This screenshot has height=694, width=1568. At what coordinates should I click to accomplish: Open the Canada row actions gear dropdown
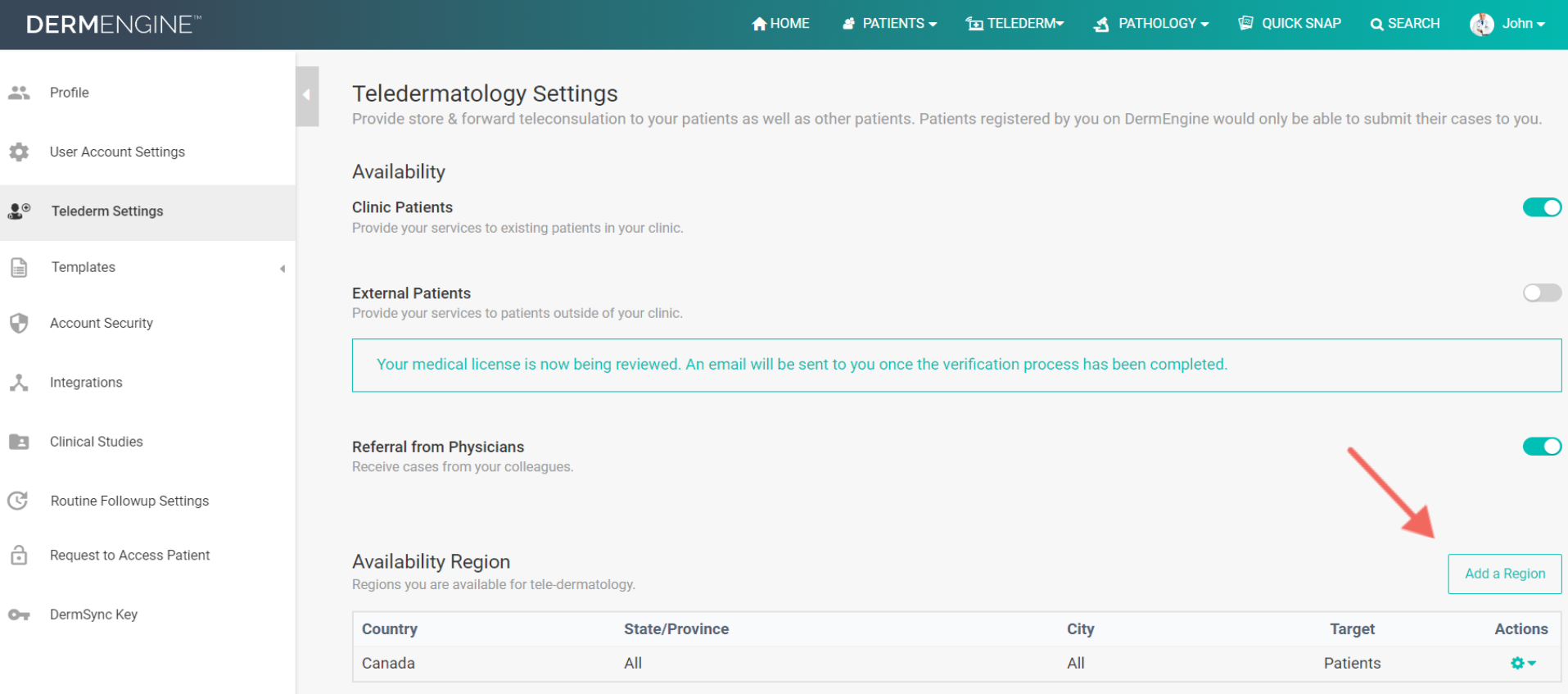pyautogui.click(x=1523, y=663)
